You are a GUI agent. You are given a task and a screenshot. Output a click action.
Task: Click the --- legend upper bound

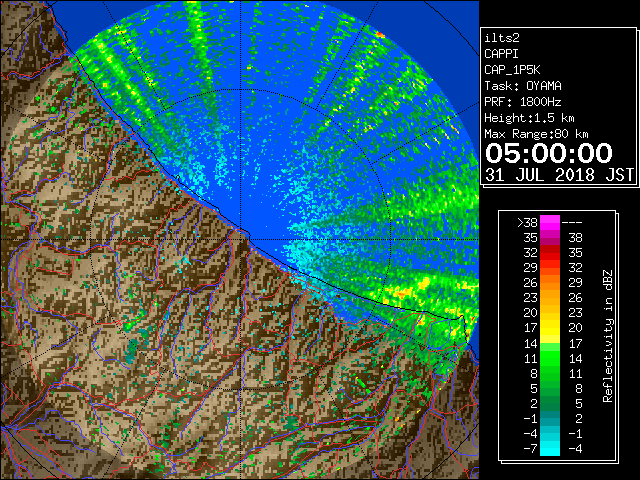pos(572,223)
